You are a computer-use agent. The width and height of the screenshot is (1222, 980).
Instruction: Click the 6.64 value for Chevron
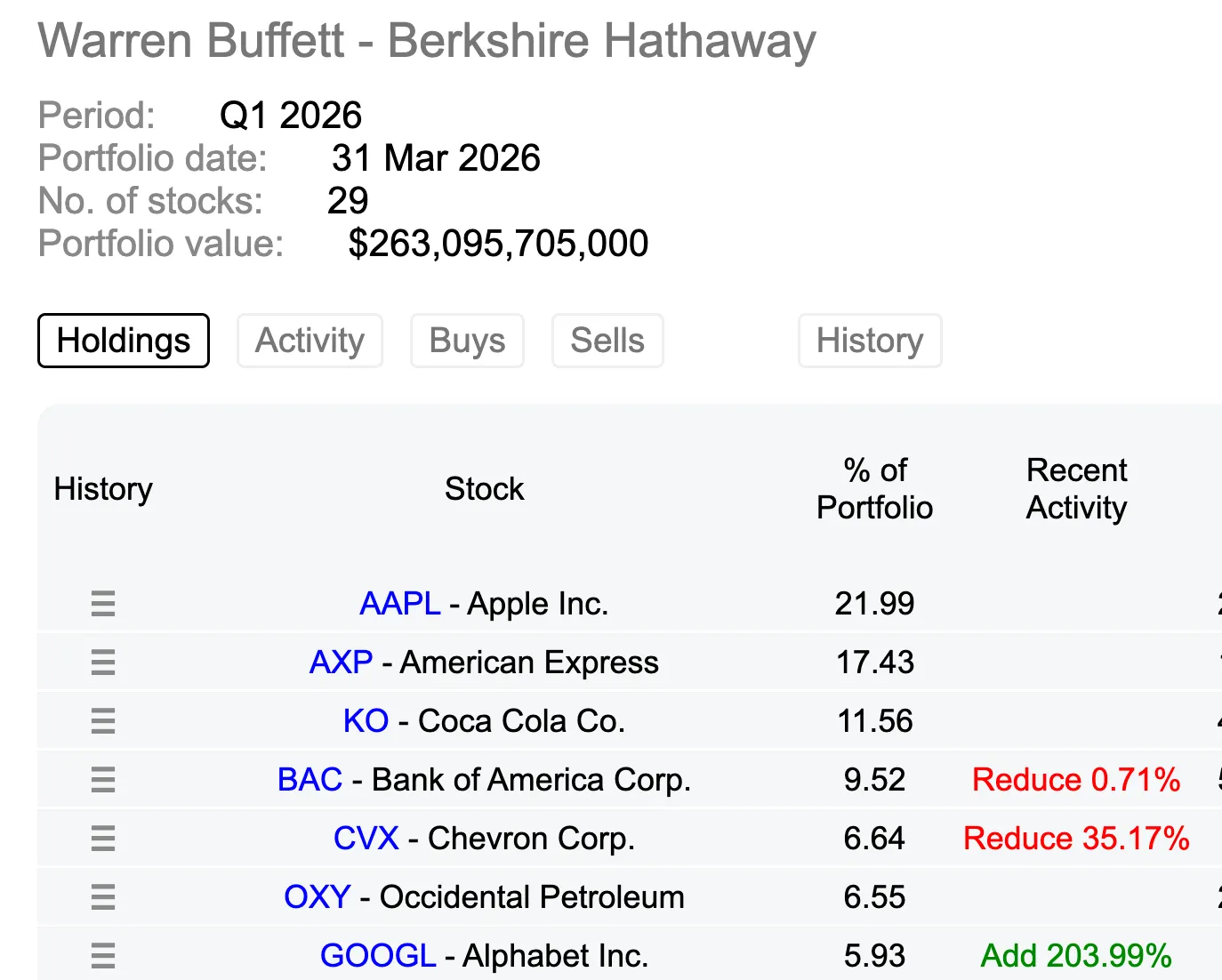(875, 839)
